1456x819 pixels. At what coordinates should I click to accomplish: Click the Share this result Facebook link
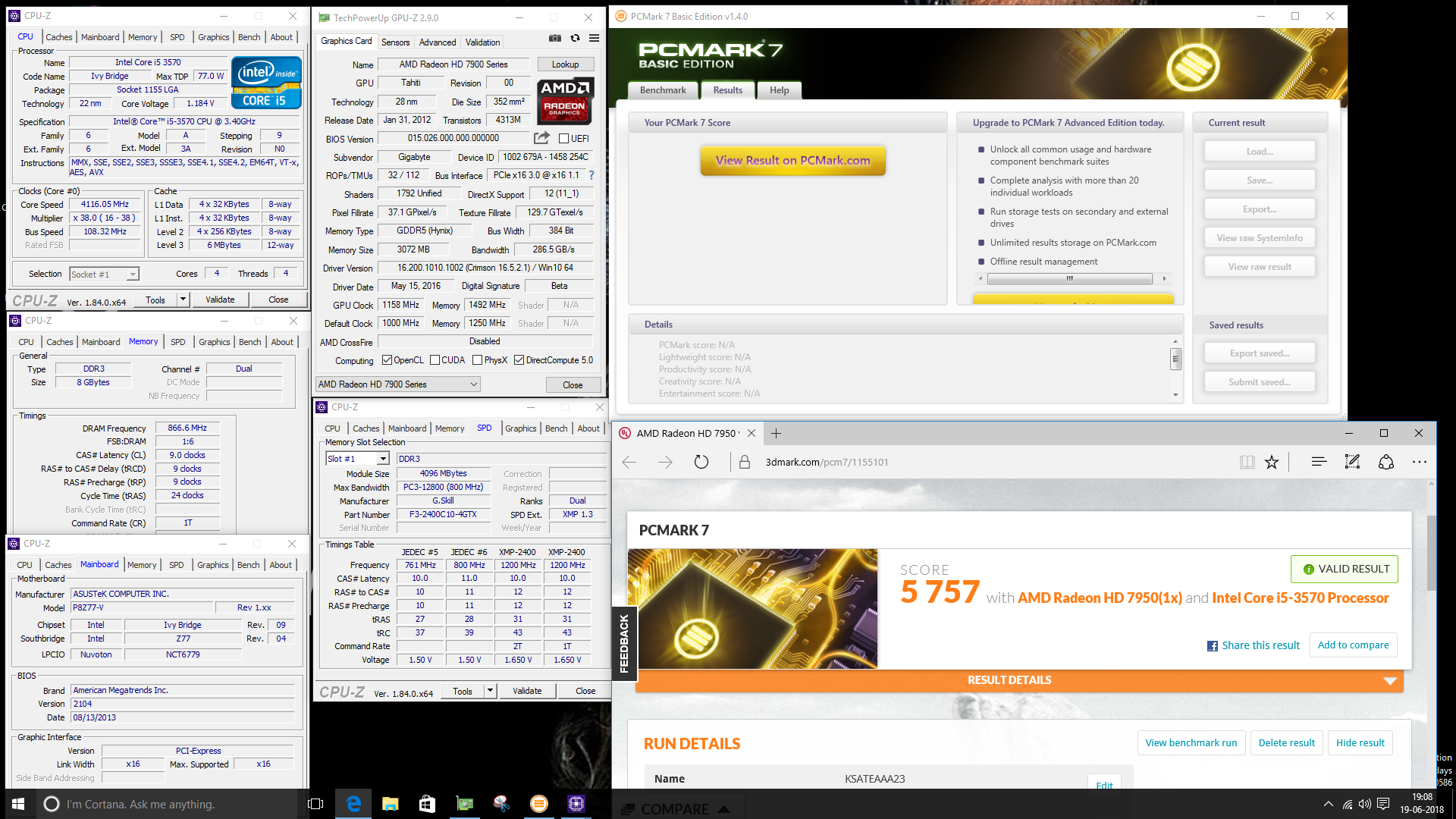1253,645
